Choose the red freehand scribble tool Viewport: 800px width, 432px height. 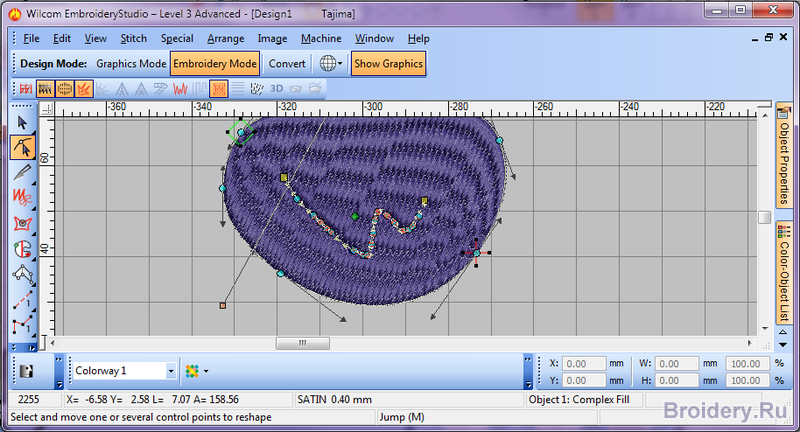[22, 198]
